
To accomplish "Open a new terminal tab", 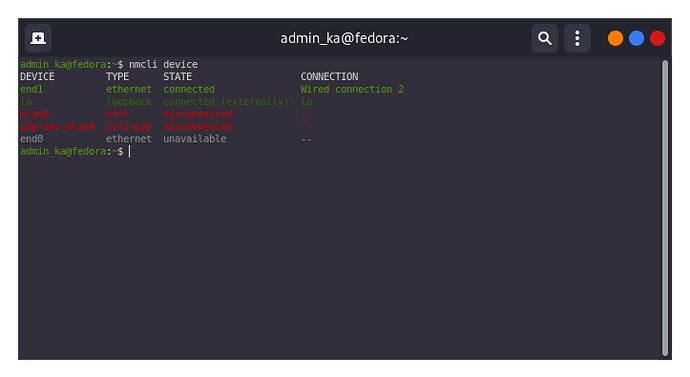I will 38,38.
